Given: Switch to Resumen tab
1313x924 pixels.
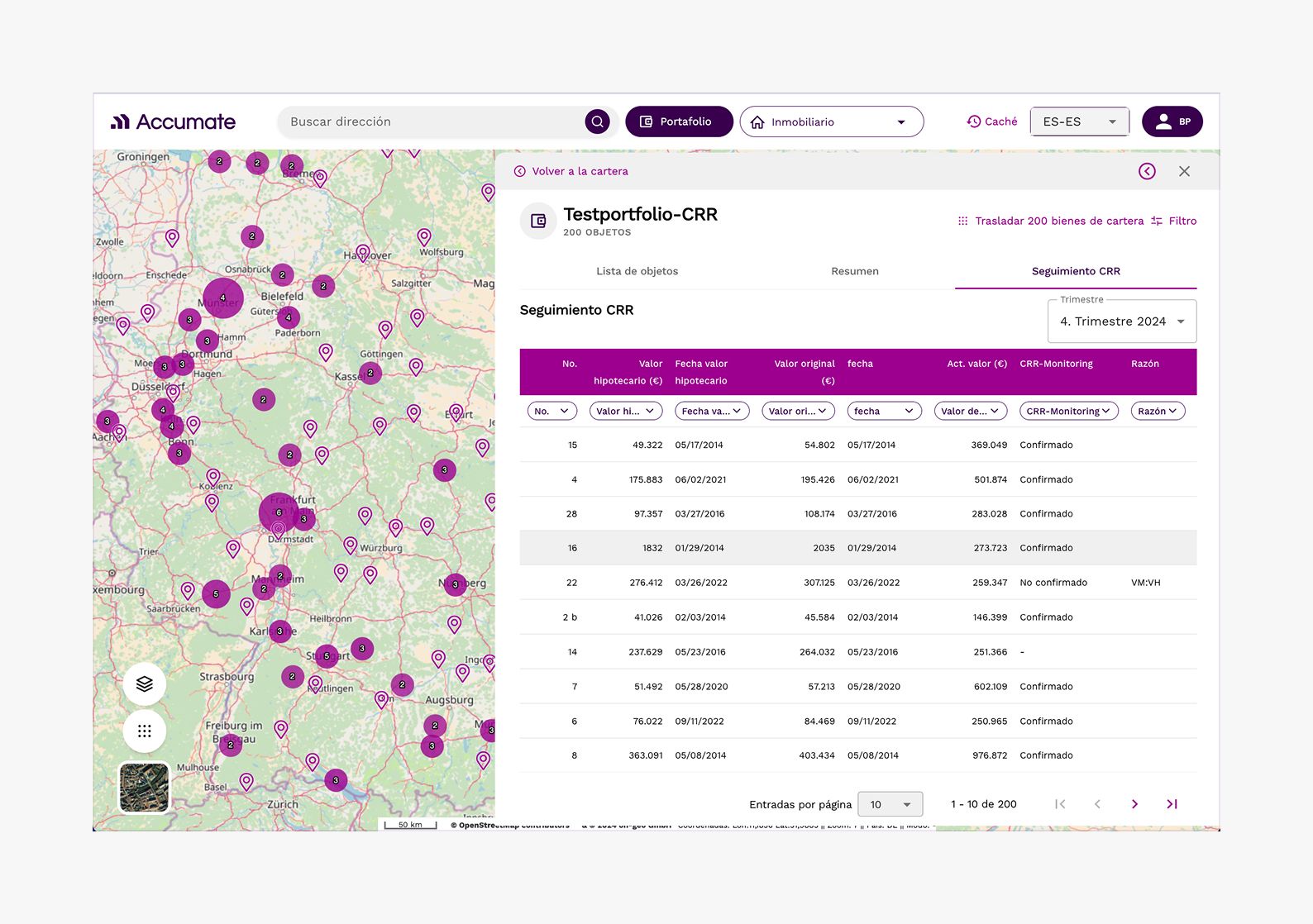Looking at the screenshot, I should click(855, 271).
